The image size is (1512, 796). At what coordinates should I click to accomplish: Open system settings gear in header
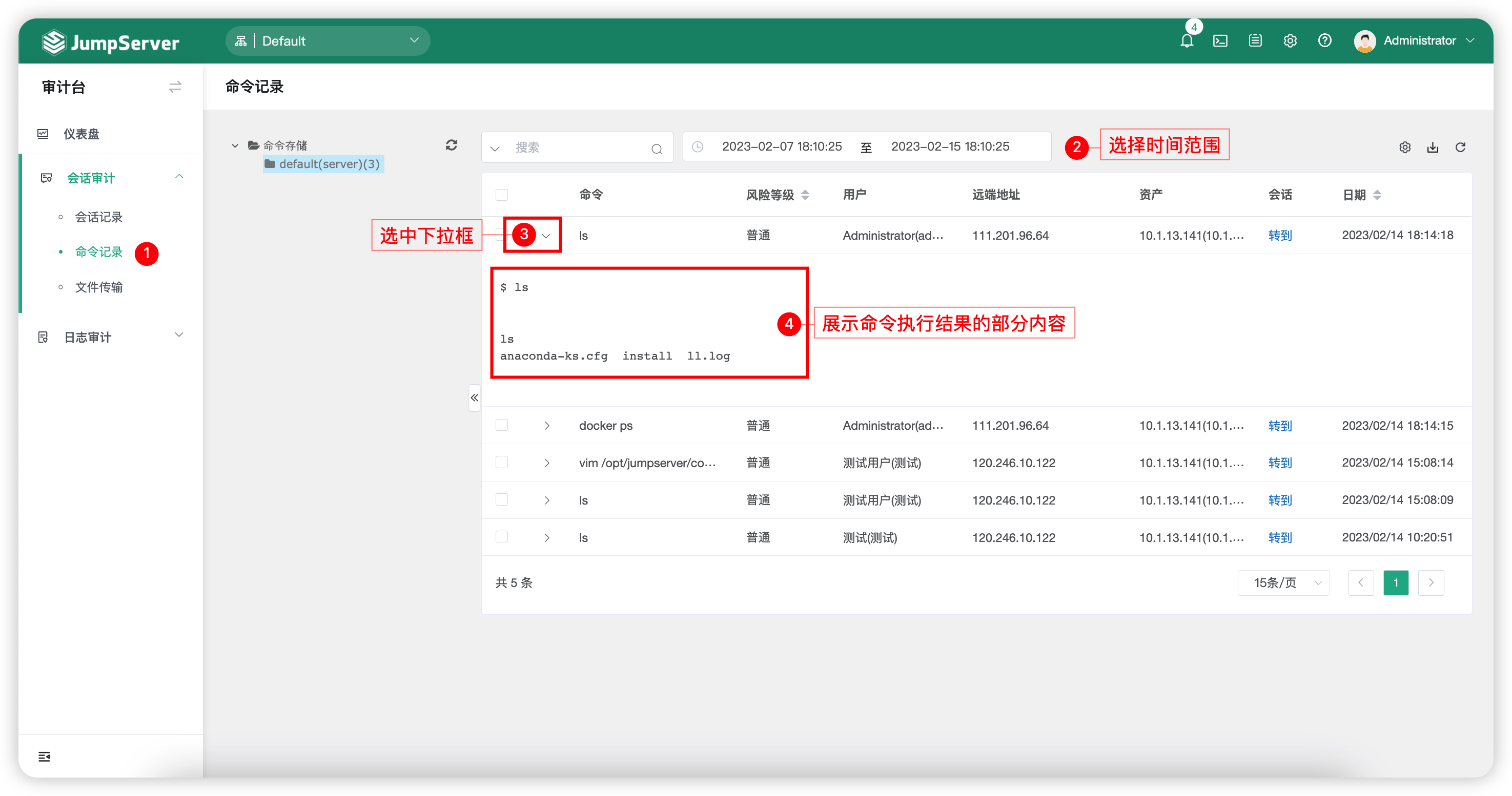1290,40
